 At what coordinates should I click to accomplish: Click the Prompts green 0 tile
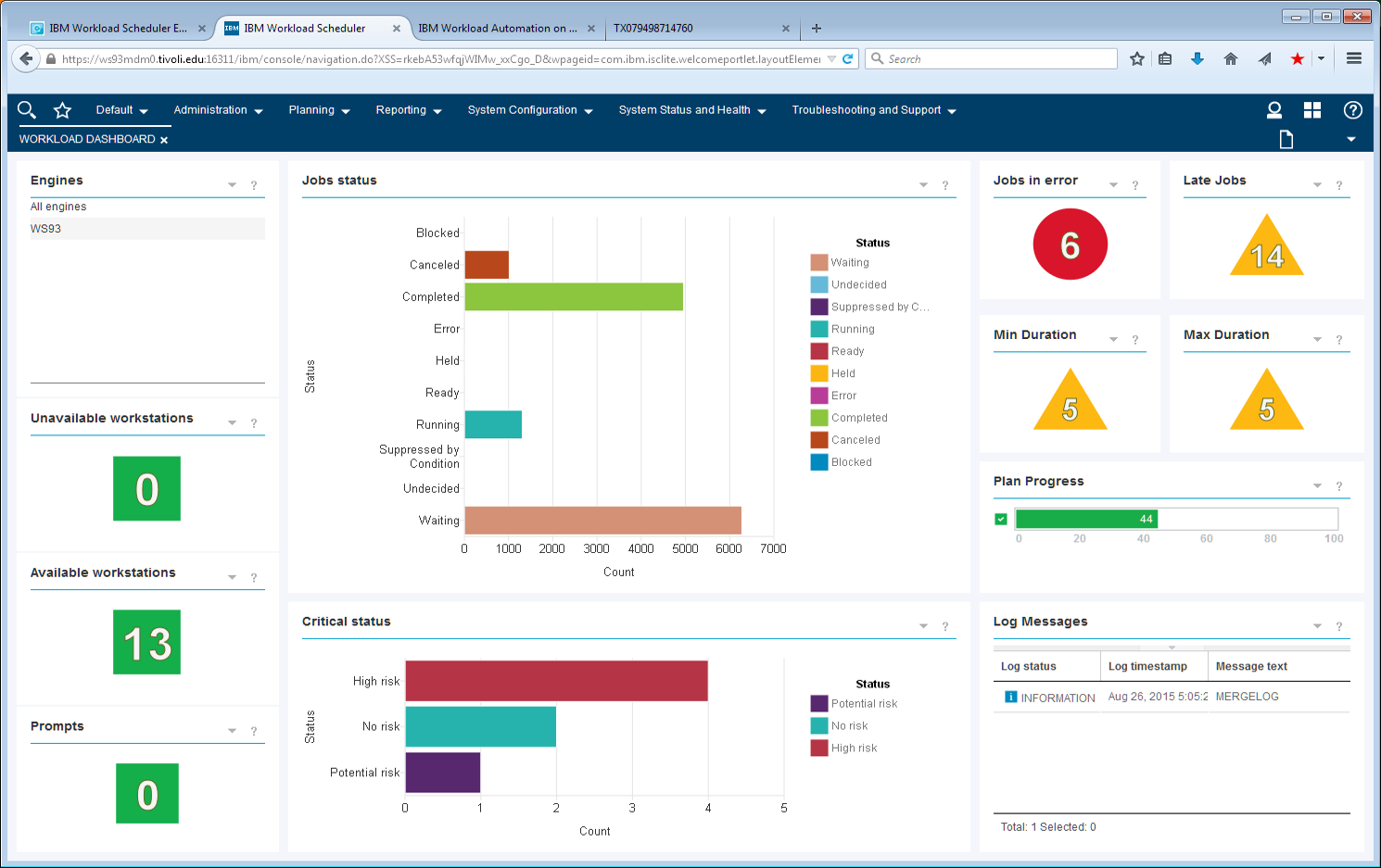coord(147,794)
